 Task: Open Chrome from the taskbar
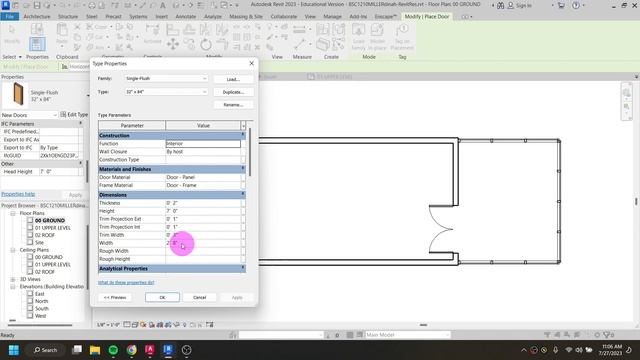click(x=131, y=350)
